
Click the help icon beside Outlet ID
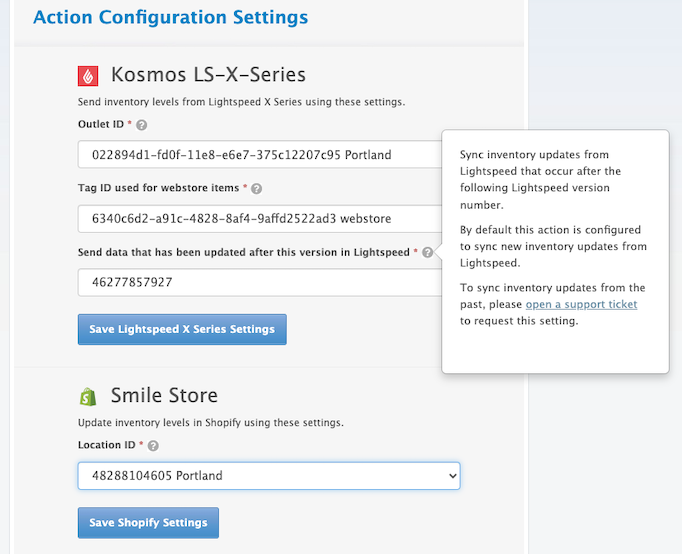(x=141, y=125)
